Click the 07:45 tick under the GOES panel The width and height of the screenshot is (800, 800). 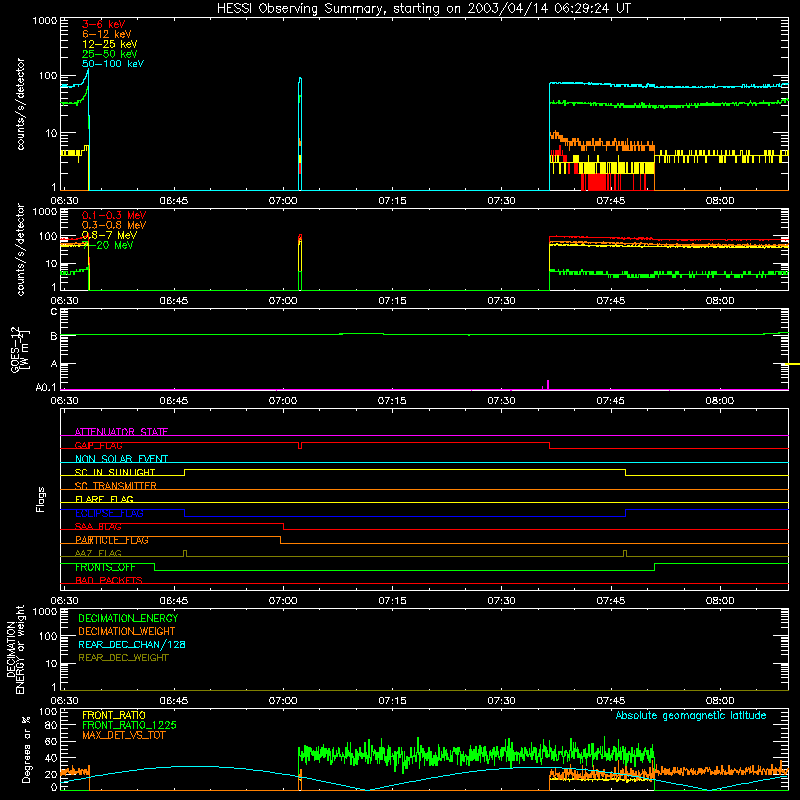(610, 401)
